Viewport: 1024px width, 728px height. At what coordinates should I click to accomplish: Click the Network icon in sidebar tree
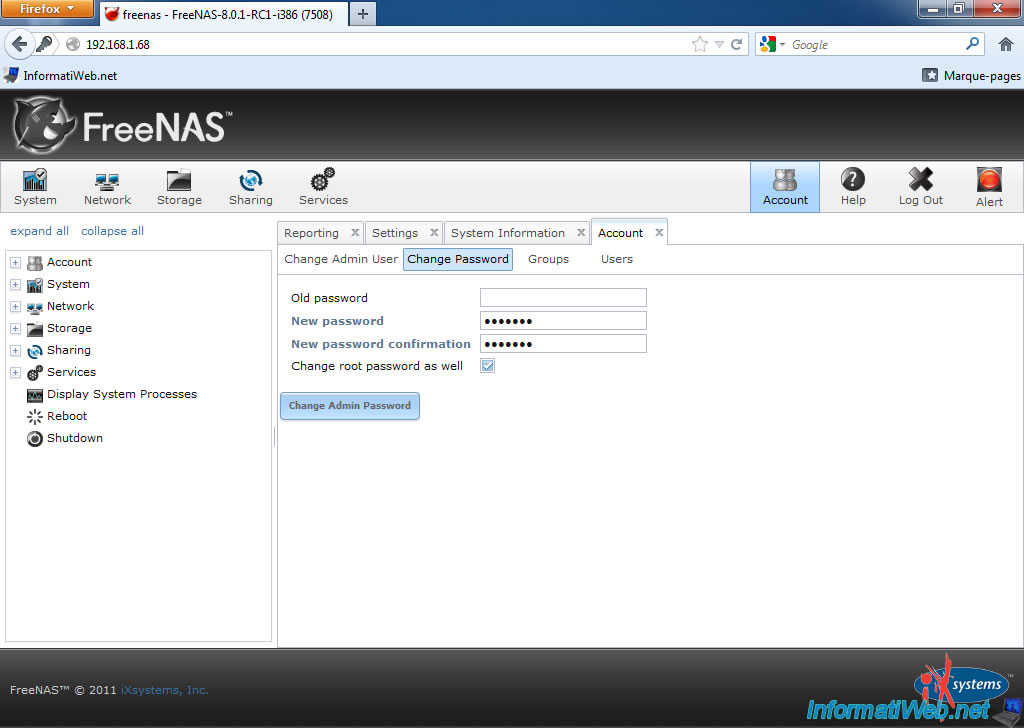tap(35, 307)
